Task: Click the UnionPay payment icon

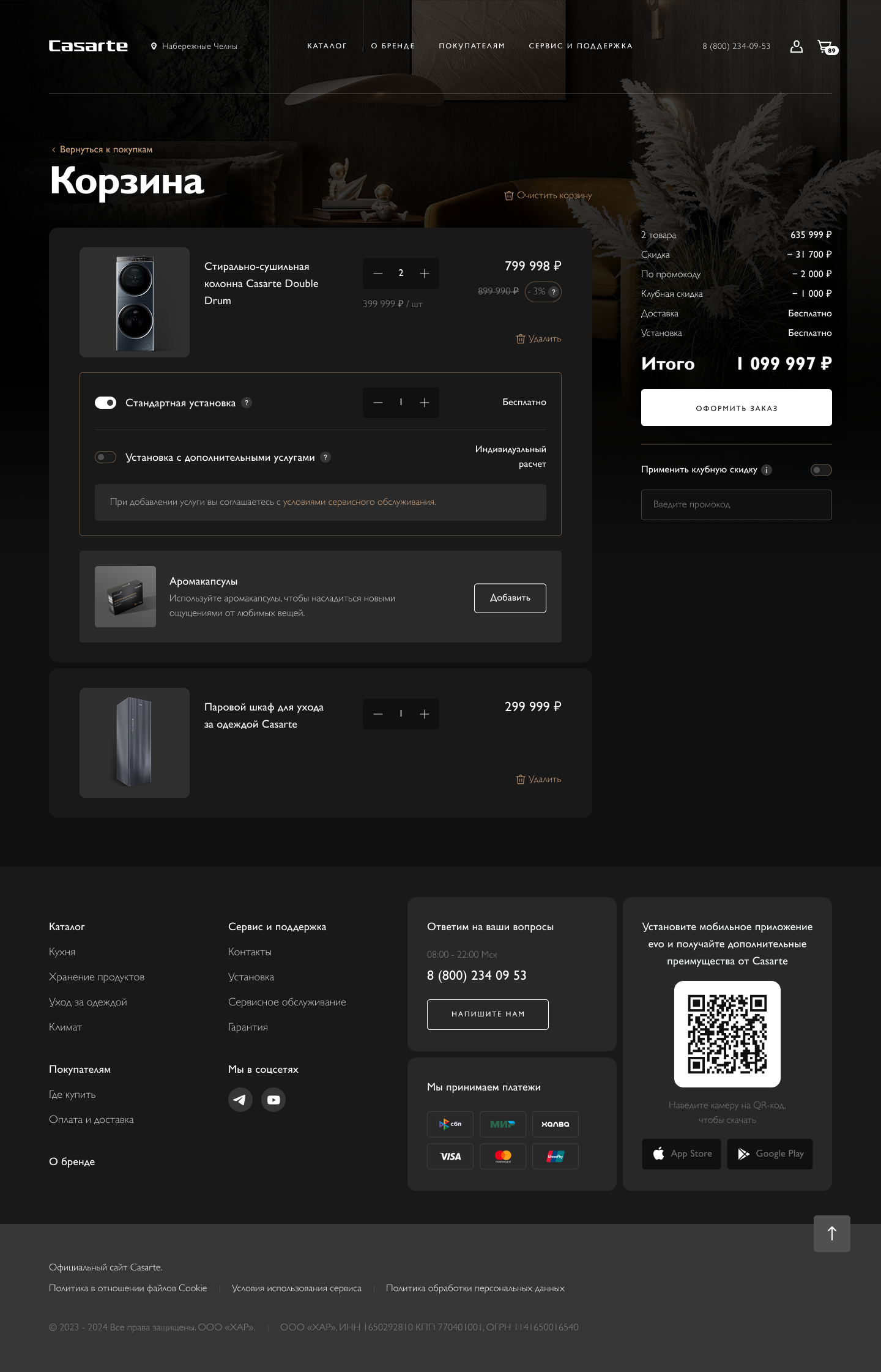Action: coord(556,1157)
